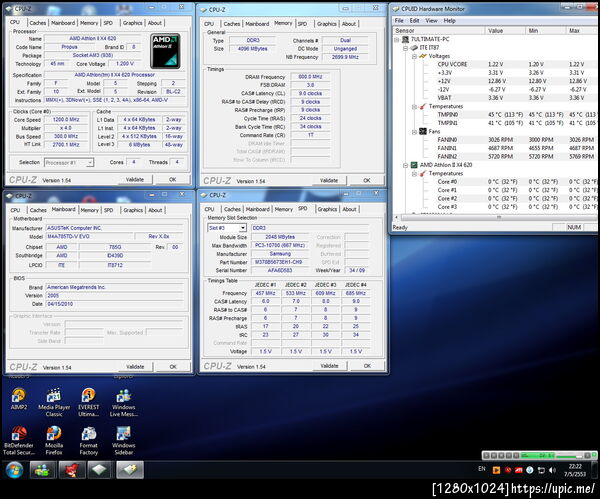Launch the Windows Sidebar desktop shortcut
Screen dimensions: 600x499
124,440
